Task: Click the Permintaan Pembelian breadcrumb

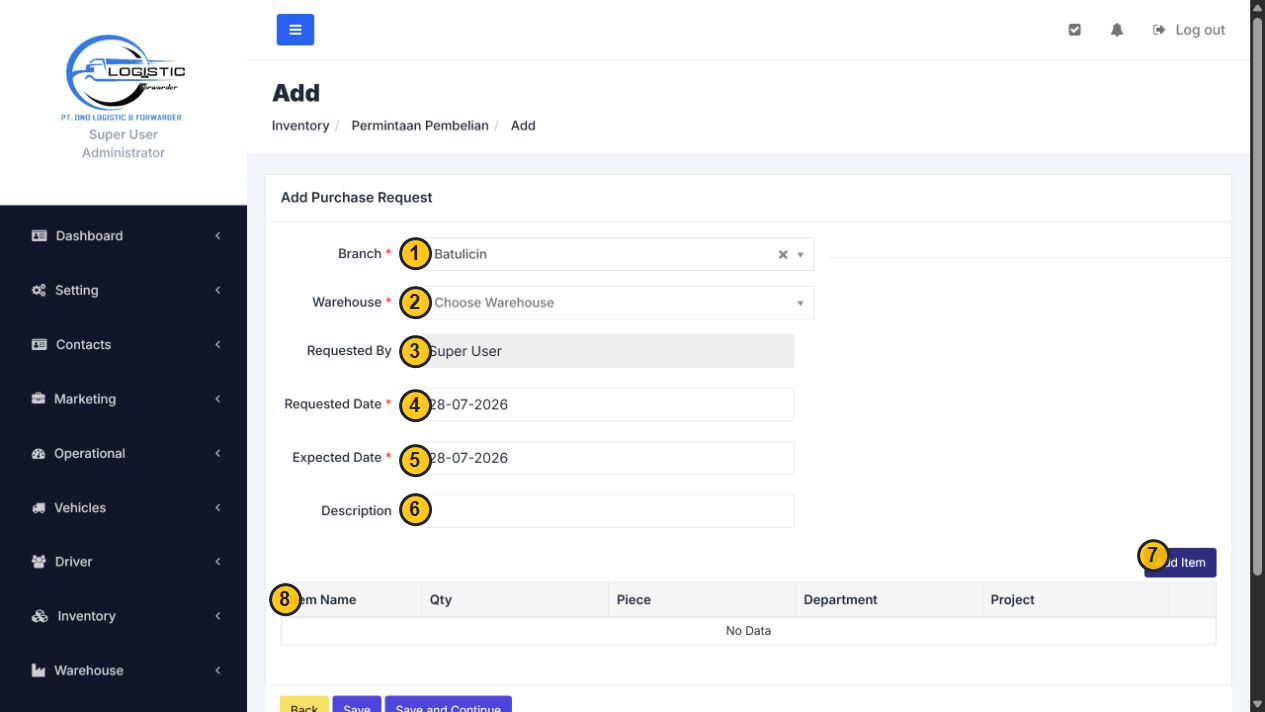Action: click(x=420, y=126)
